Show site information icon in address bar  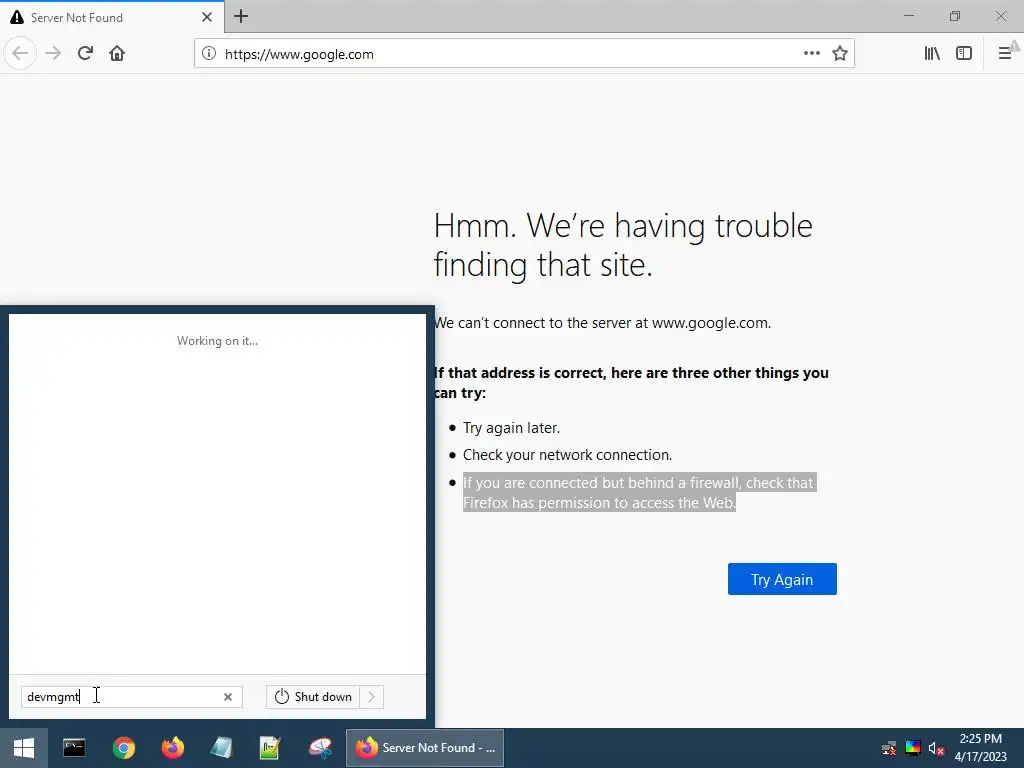point(208,54)
